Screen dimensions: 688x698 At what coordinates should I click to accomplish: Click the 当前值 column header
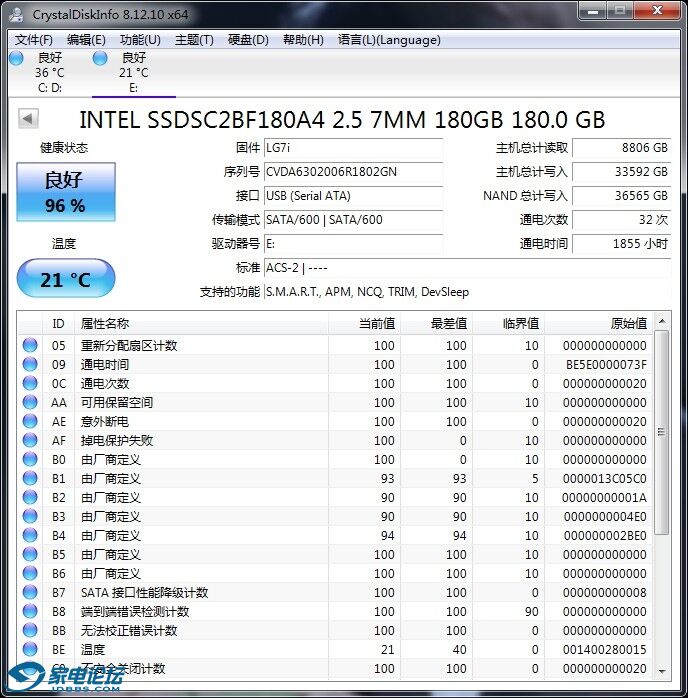tap(364, 324)
